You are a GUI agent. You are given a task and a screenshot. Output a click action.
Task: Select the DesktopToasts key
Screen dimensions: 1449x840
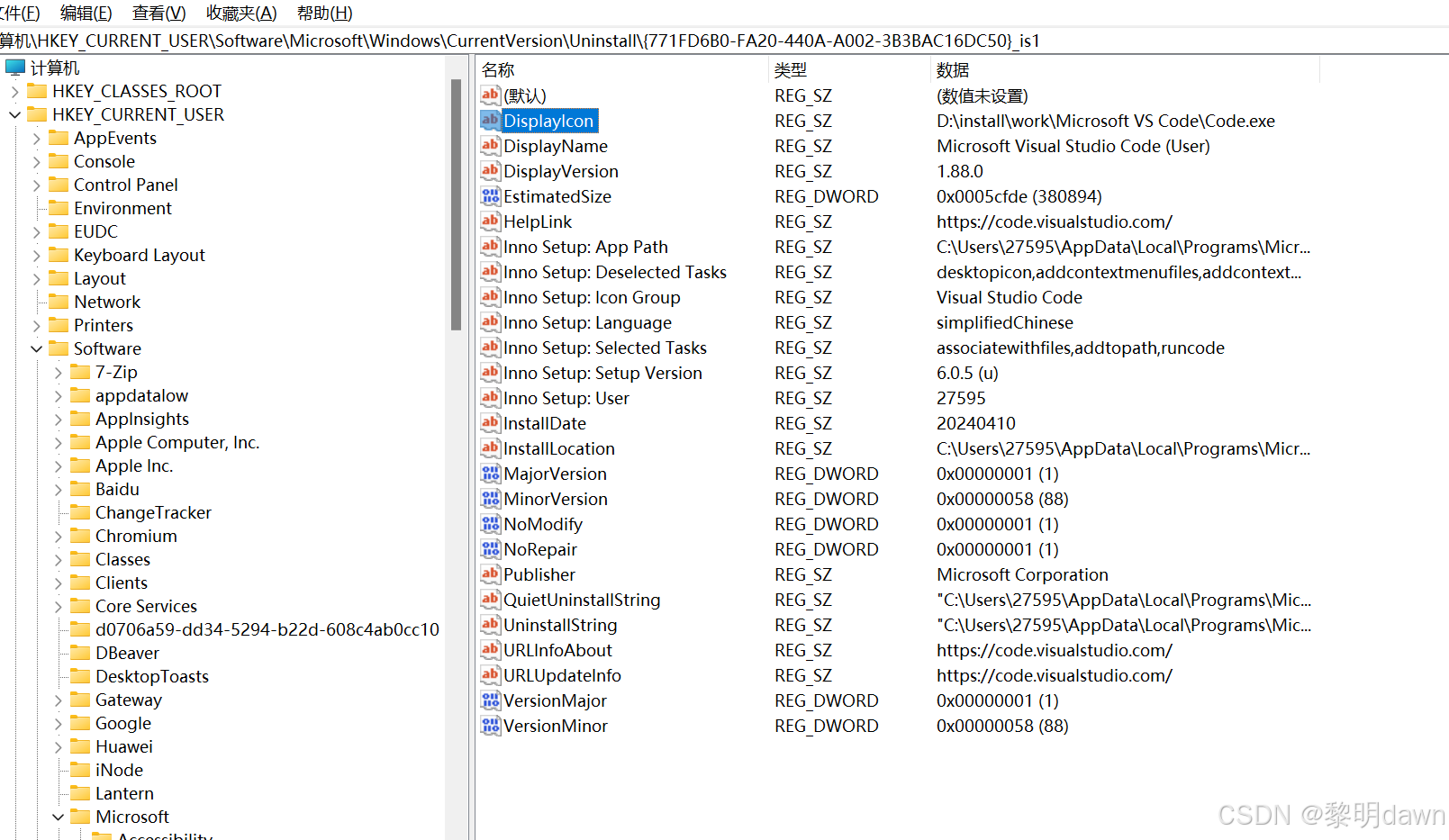click(152, 676)
